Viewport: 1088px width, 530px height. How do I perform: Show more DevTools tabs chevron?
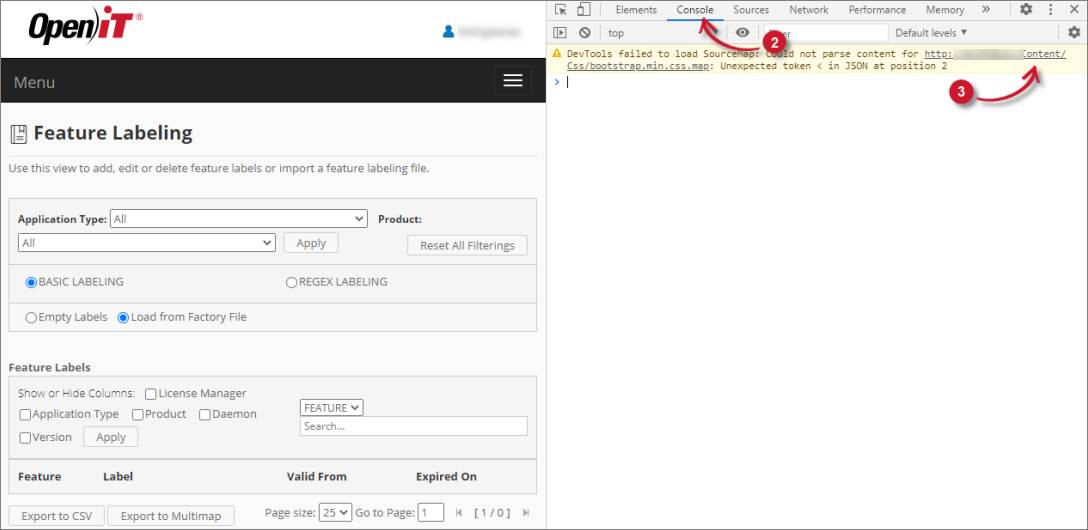986,10
